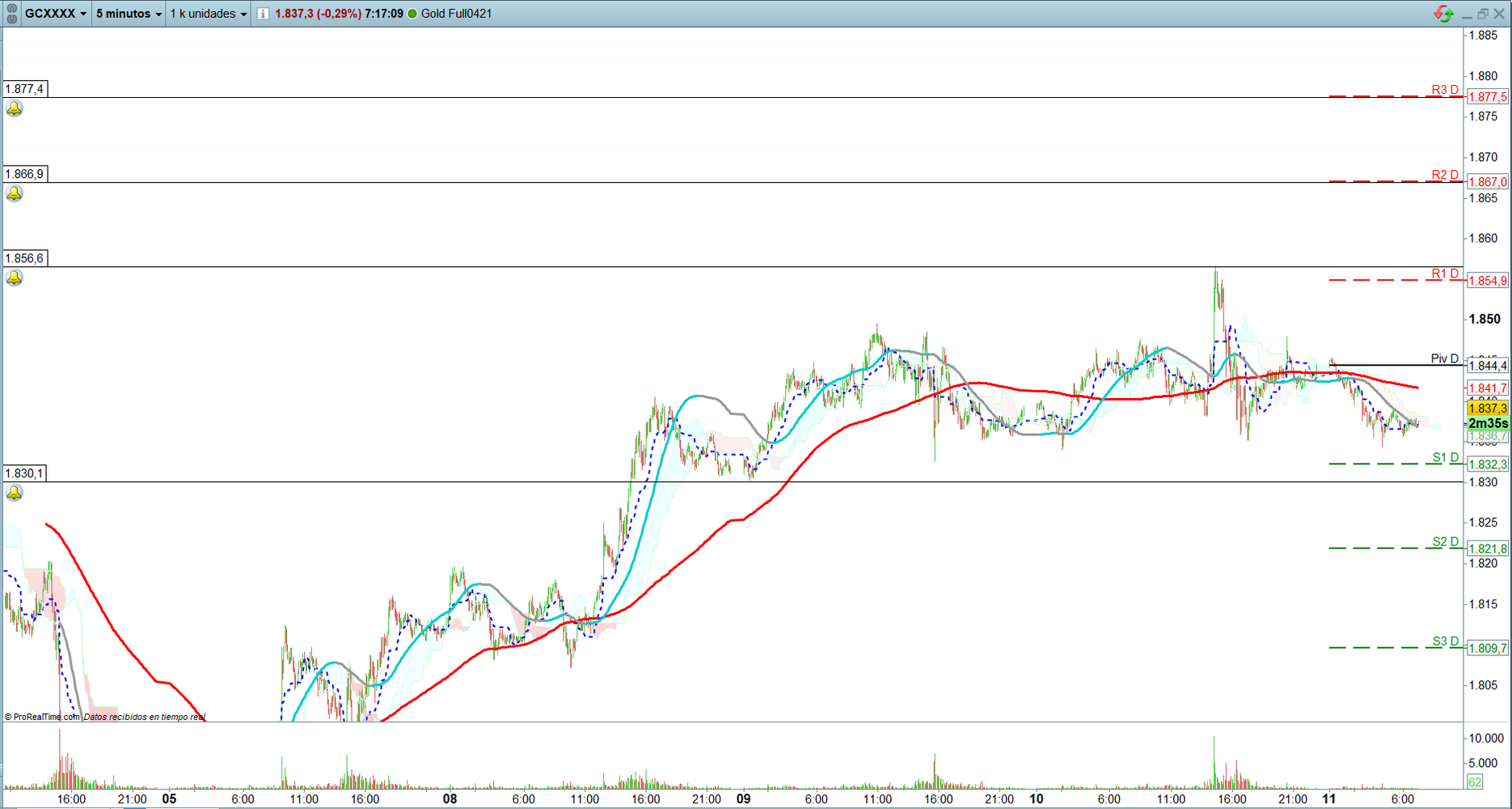The height and width of the screenshot is (809, 1512).
Task: Click the yellow 1.837,3 current price tag
Action: [x=1487, y=409]
